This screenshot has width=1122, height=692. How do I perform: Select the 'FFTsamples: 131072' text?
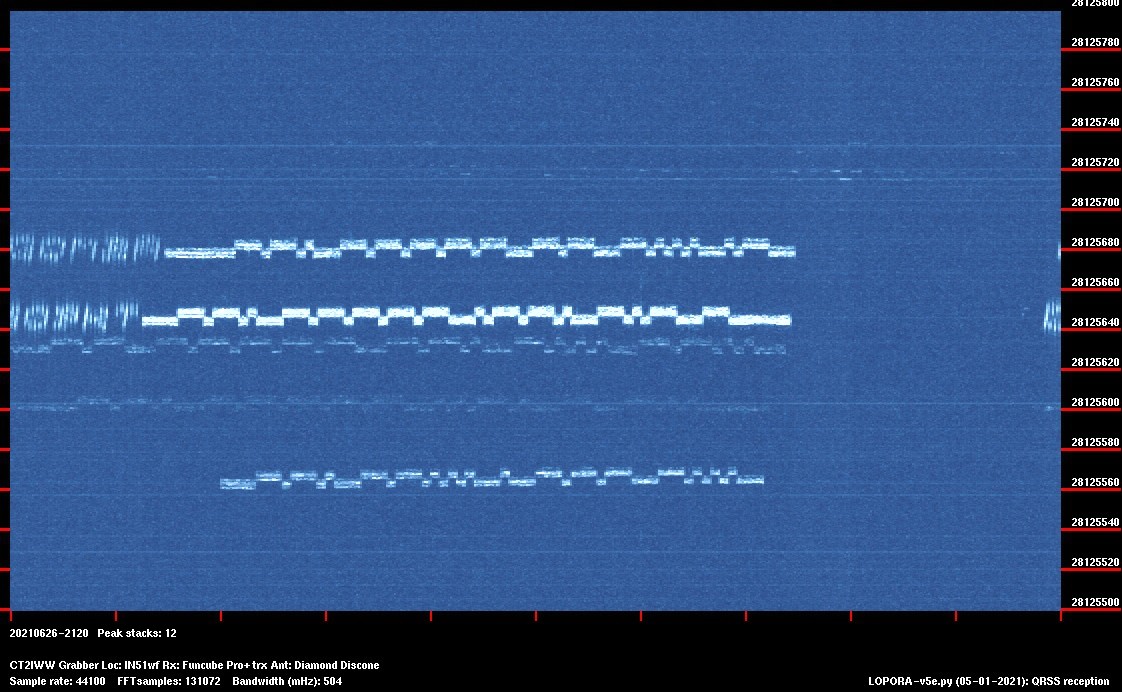point(169,681)
